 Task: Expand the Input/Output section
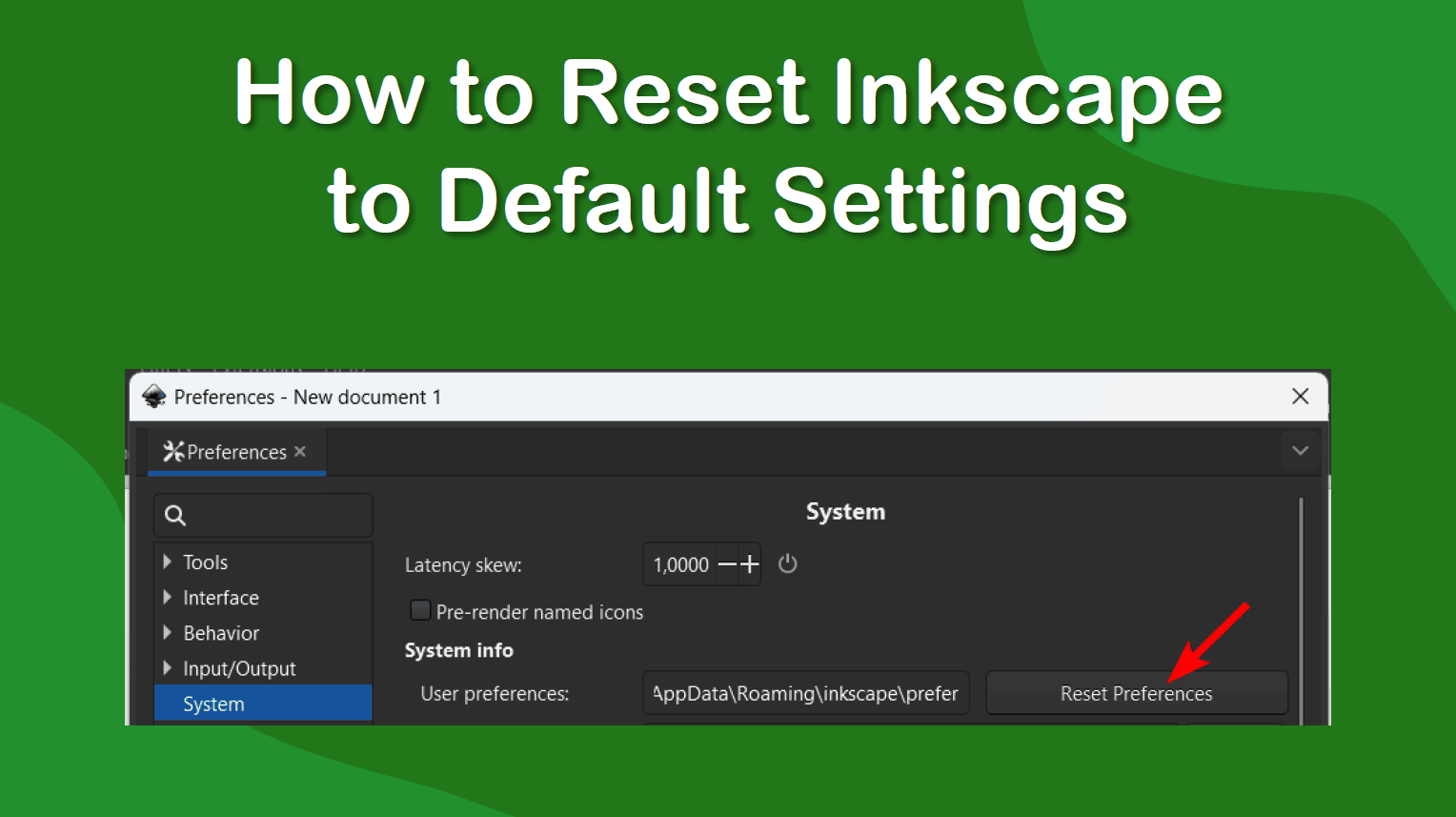167,668
